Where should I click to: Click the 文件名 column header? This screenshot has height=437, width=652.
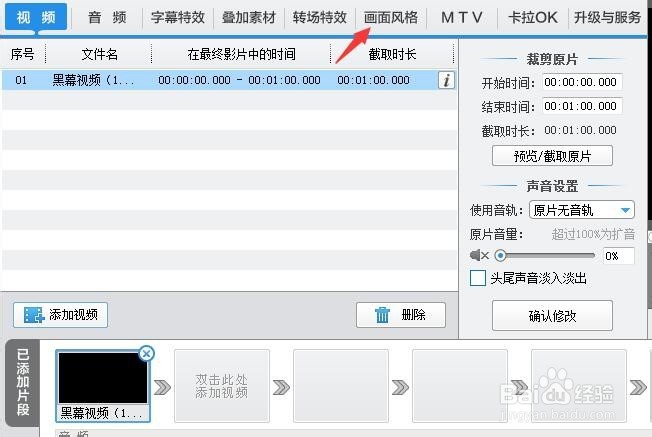[99, 54]
